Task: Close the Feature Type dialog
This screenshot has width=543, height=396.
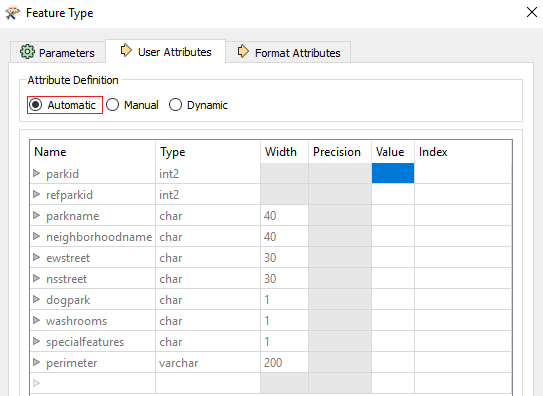Action: 532,12
